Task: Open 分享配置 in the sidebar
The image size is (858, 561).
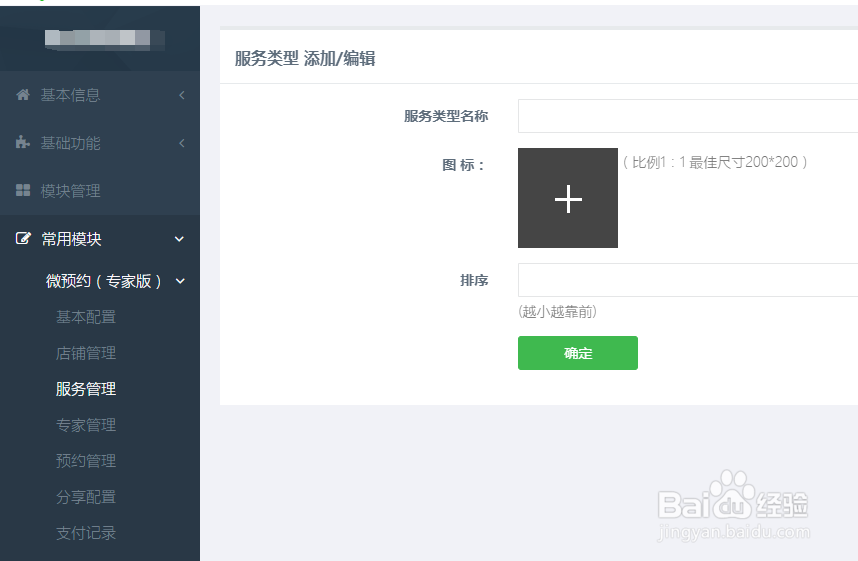Action: tap(86, 497)
